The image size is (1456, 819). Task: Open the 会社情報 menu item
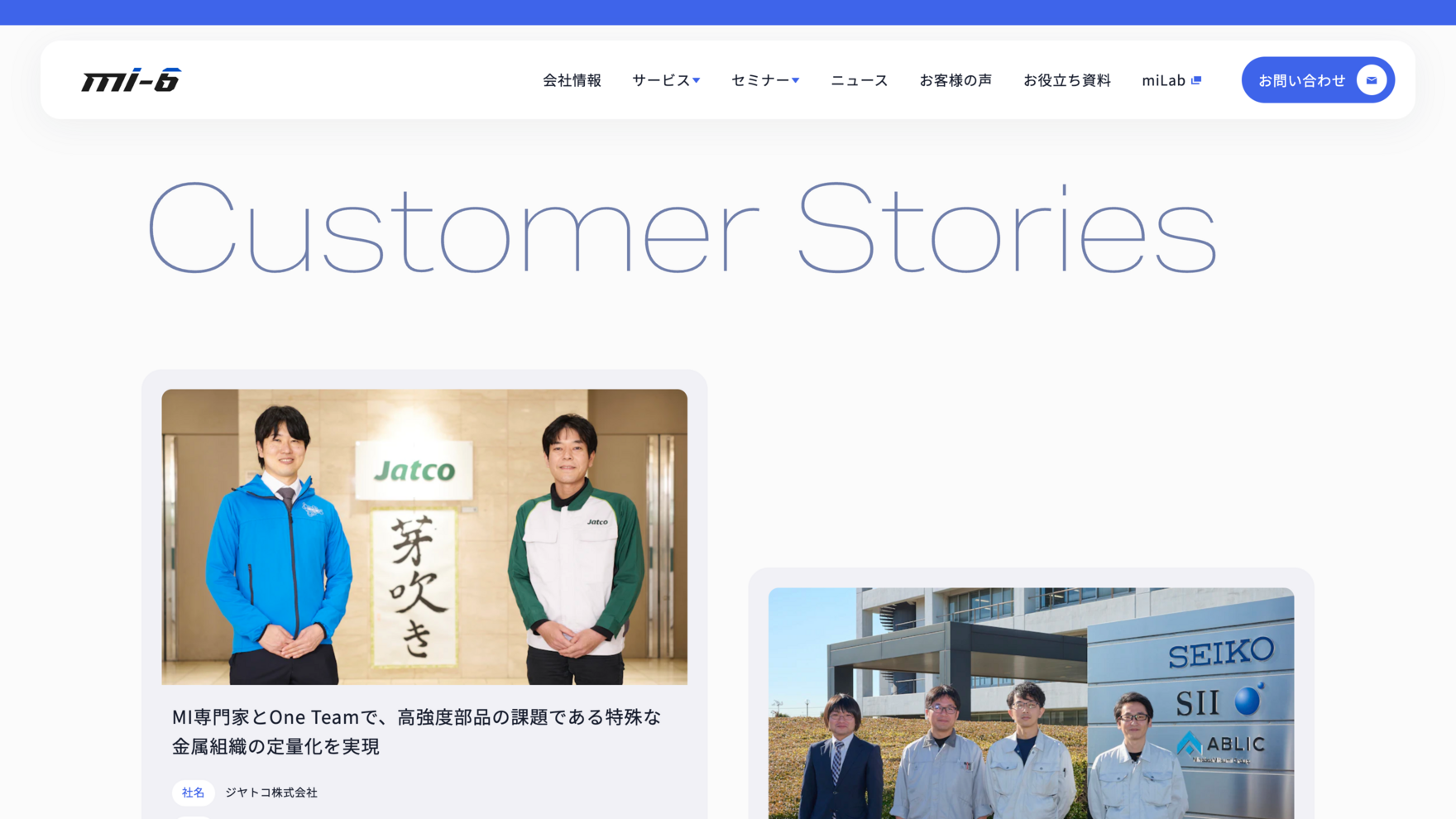[x=572, y=80]
